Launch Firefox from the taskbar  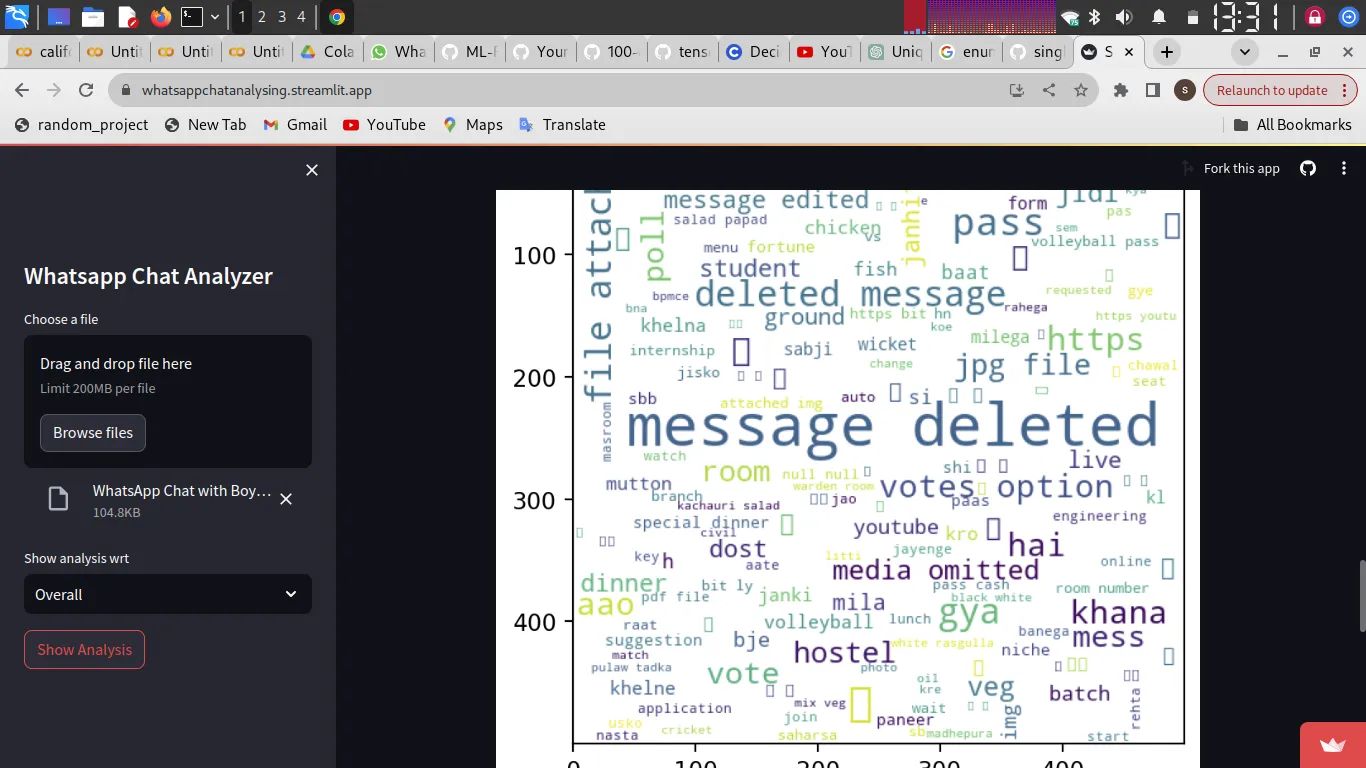[159, 16]
